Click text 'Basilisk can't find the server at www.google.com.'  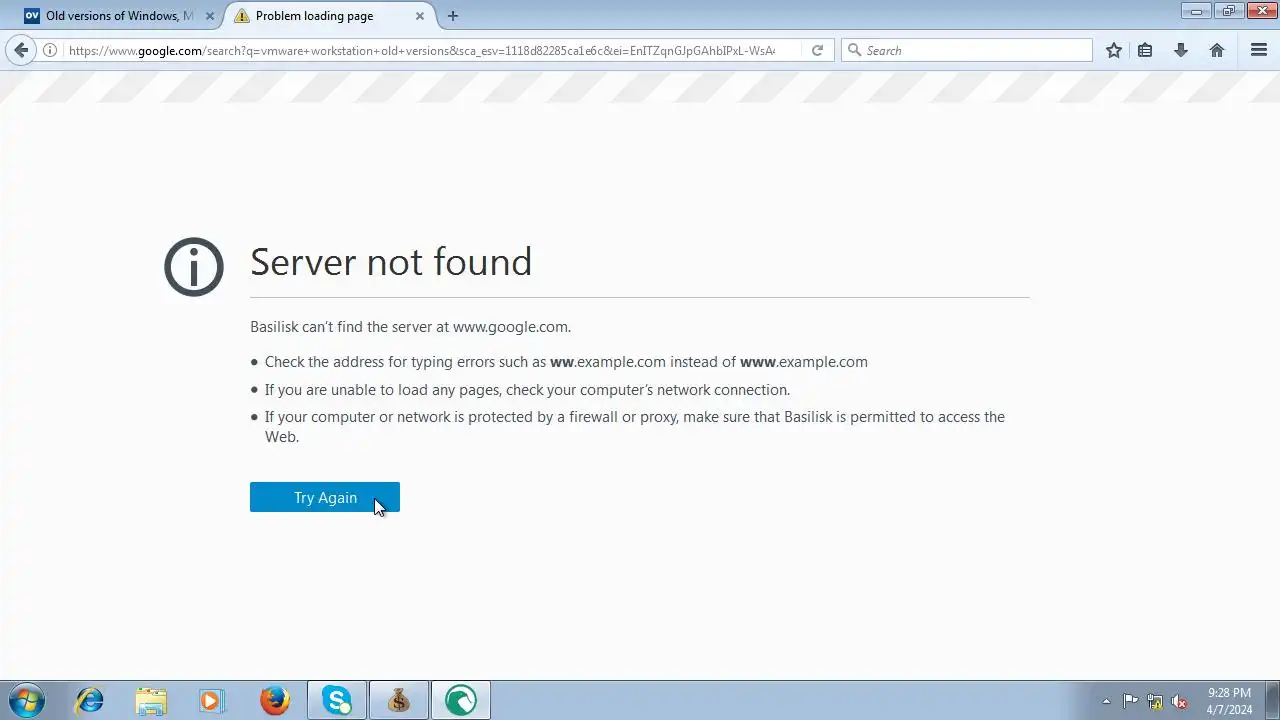(x=410, y=327)
